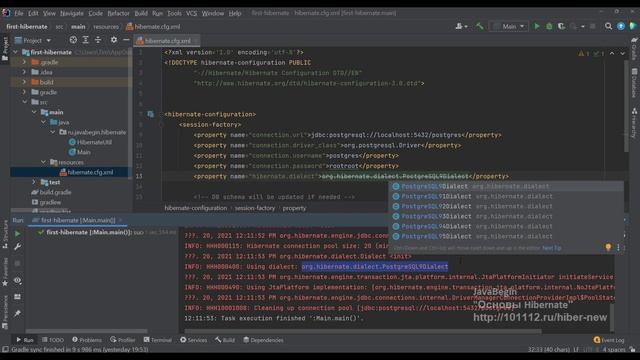Run the Main configuration with the green play button
The image size is (640, 360).
click(x=537, y=26)
